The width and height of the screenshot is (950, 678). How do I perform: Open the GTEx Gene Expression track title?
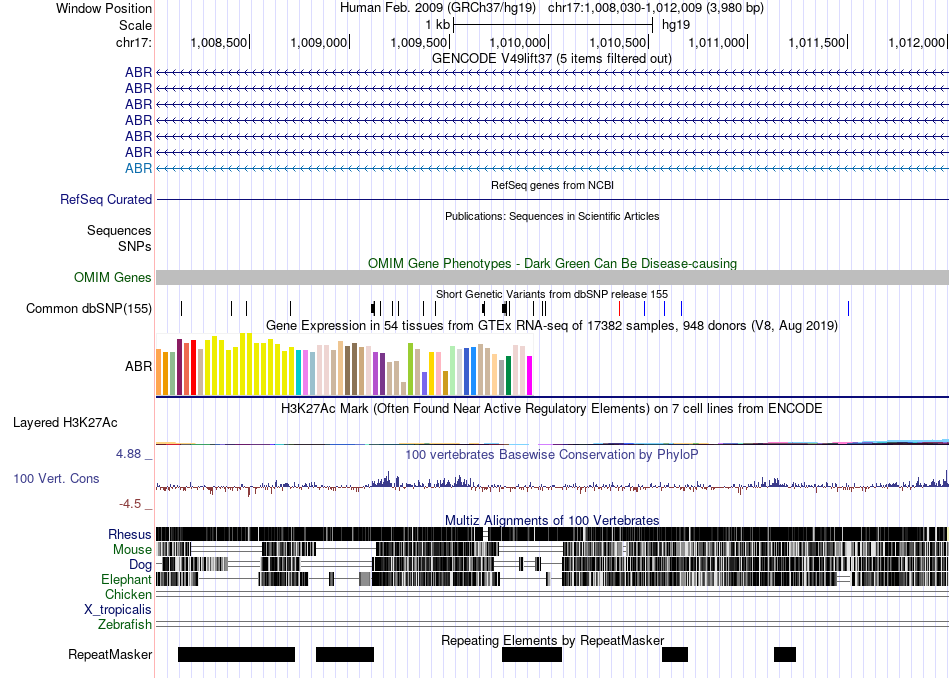pos(552,326)
